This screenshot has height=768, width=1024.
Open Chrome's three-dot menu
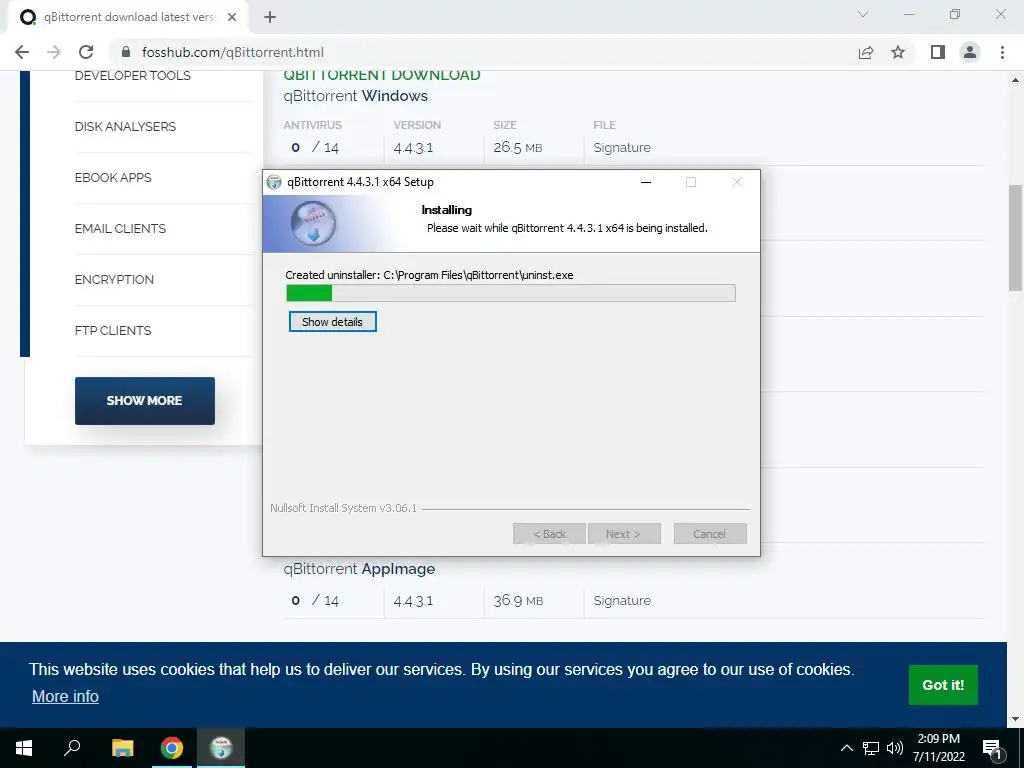coord(1002,52)
